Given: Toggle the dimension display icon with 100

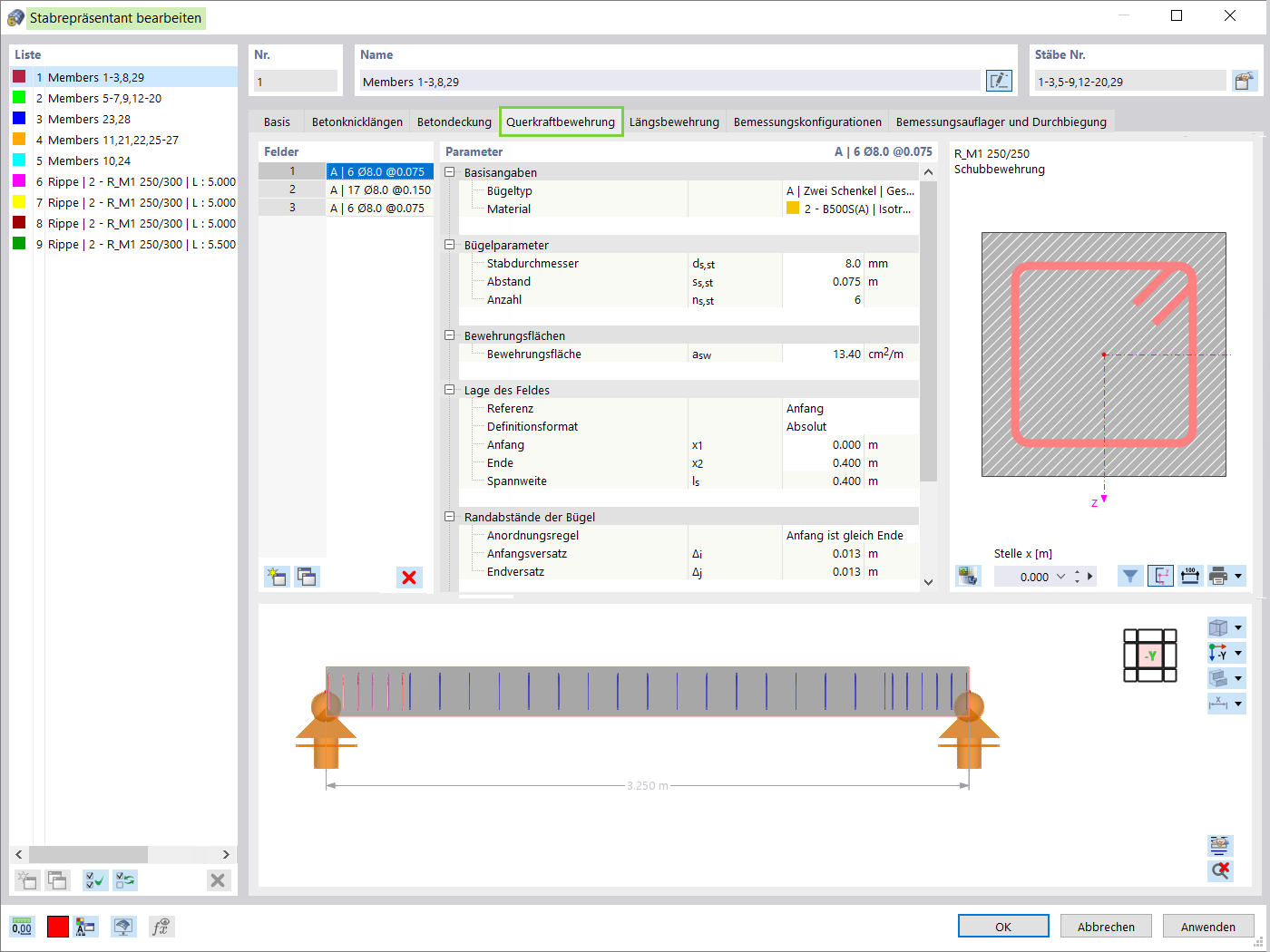Looking at the screenshot, I should [x=1190, y=576].
